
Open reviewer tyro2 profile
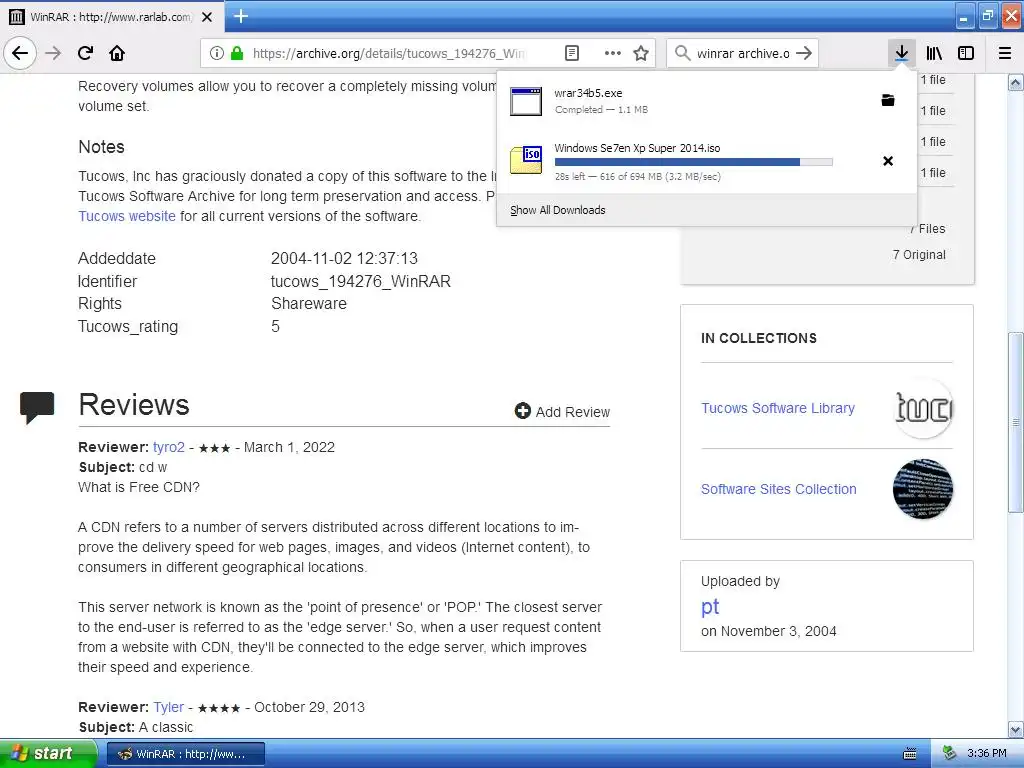tap(168, 447)
